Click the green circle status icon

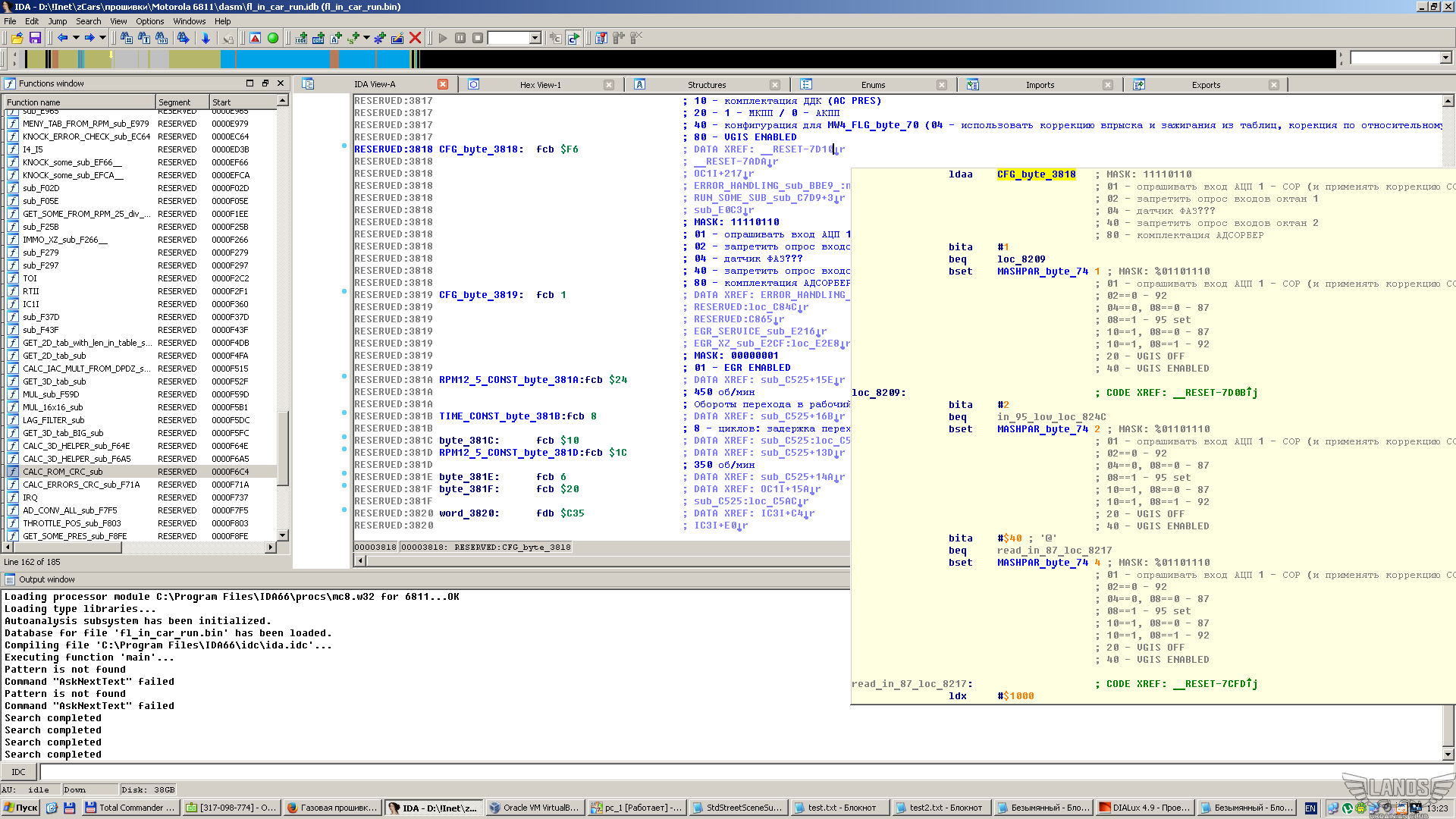273,38
